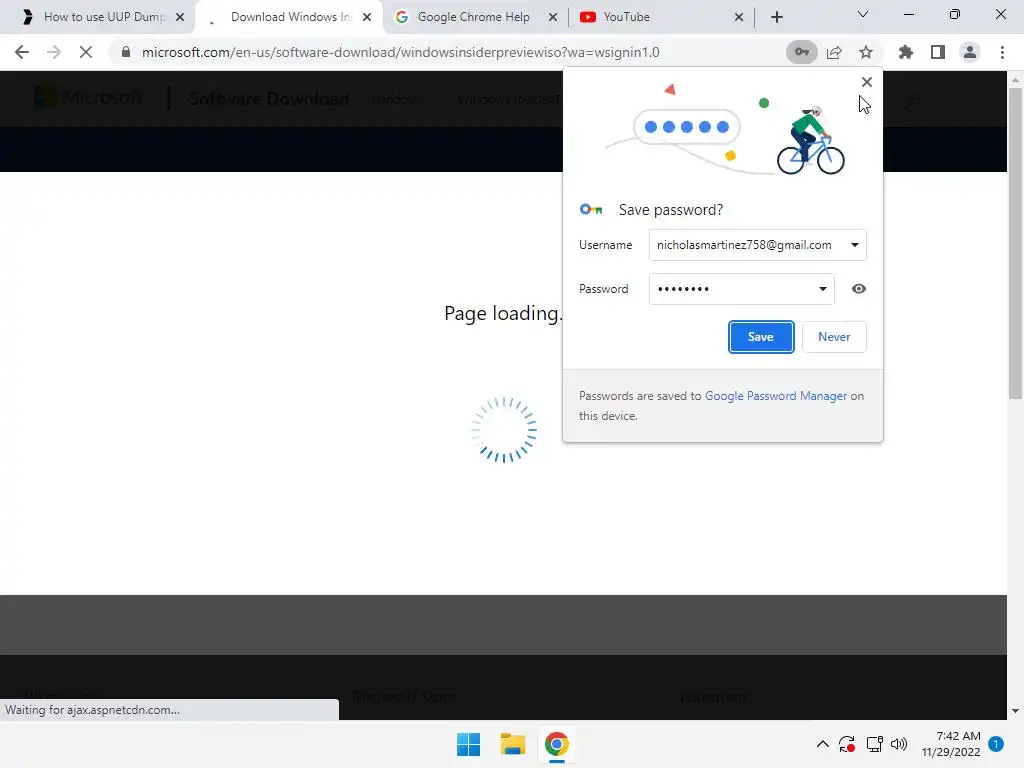Screen dimensions: 1024x768
Task: Close the How to use UUP Dump tab
Action: pyautogui.click(x=180, y=17)
